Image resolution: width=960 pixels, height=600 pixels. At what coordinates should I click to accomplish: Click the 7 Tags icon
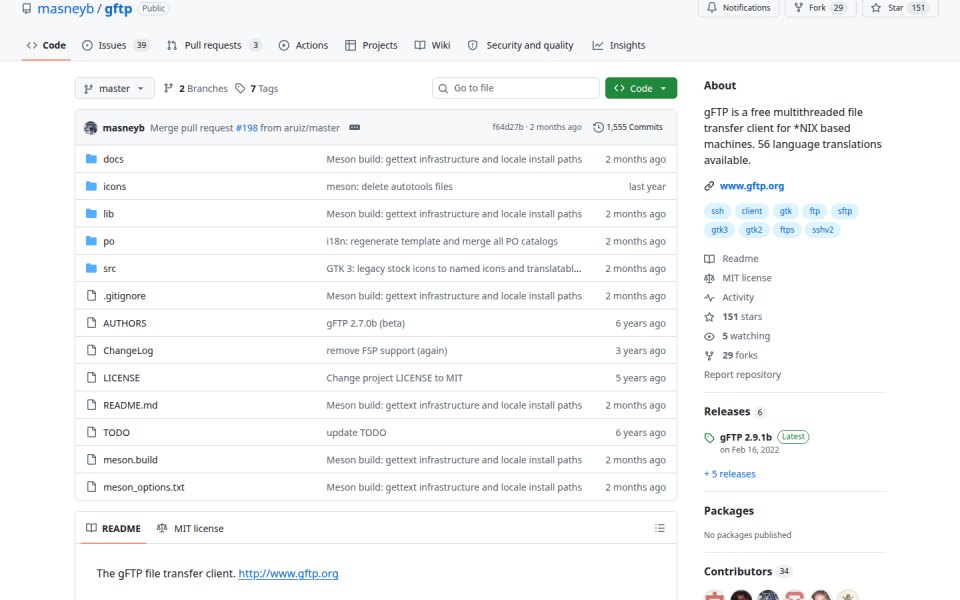pos(240,89)
